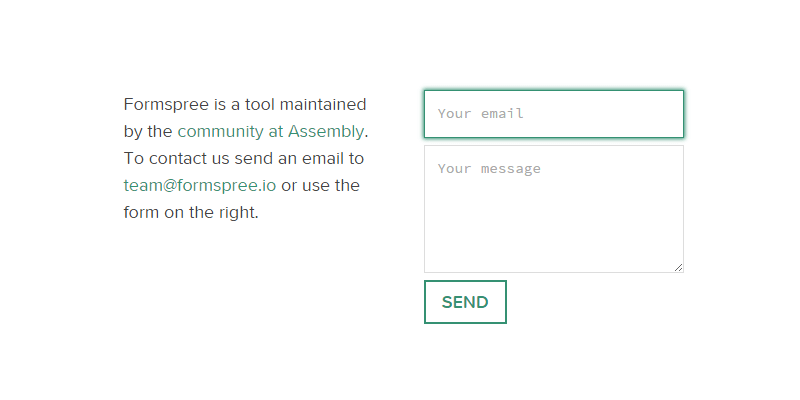800x400 pixels.
Task: Click the word "Assembly" in the link
Action: pyautogui.click(x=326, y=131)
